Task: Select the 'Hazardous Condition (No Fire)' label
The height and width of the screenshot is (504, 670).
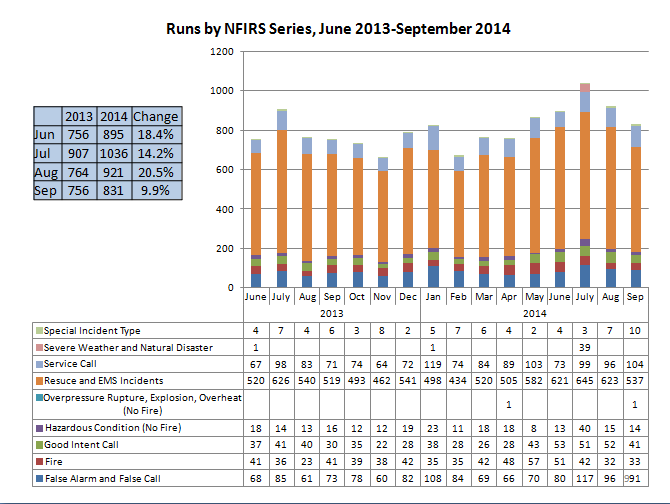Action: [113, 428]
